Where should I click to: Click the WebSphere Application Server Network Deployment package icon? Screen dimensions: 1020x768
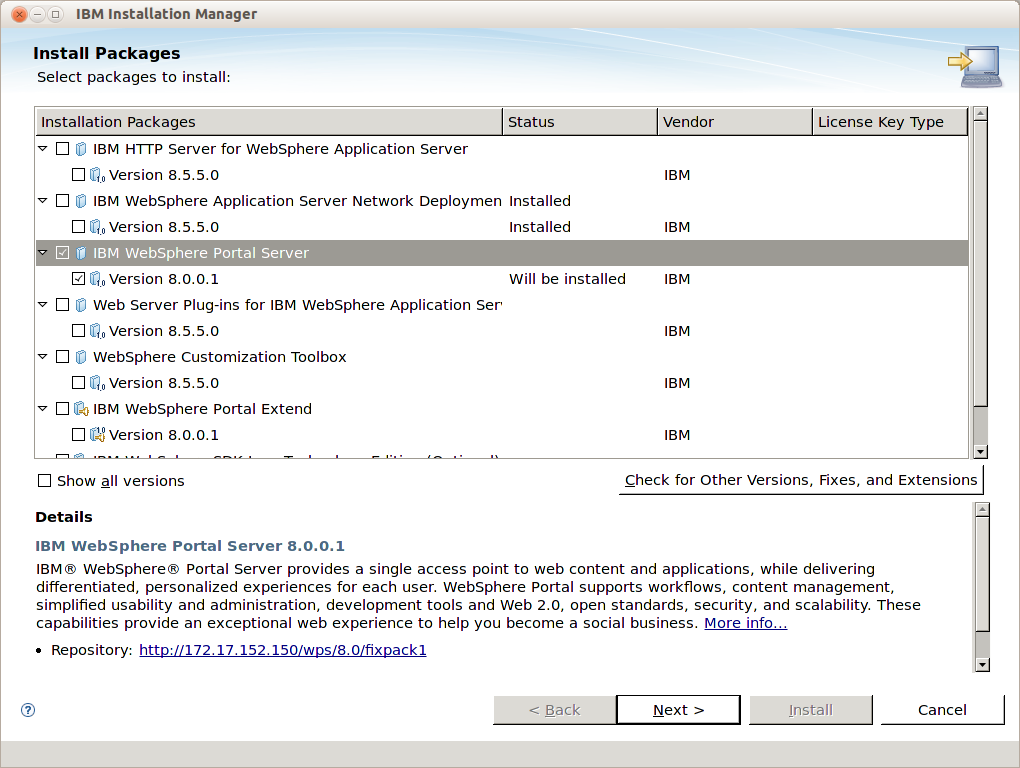coord(81,201)
